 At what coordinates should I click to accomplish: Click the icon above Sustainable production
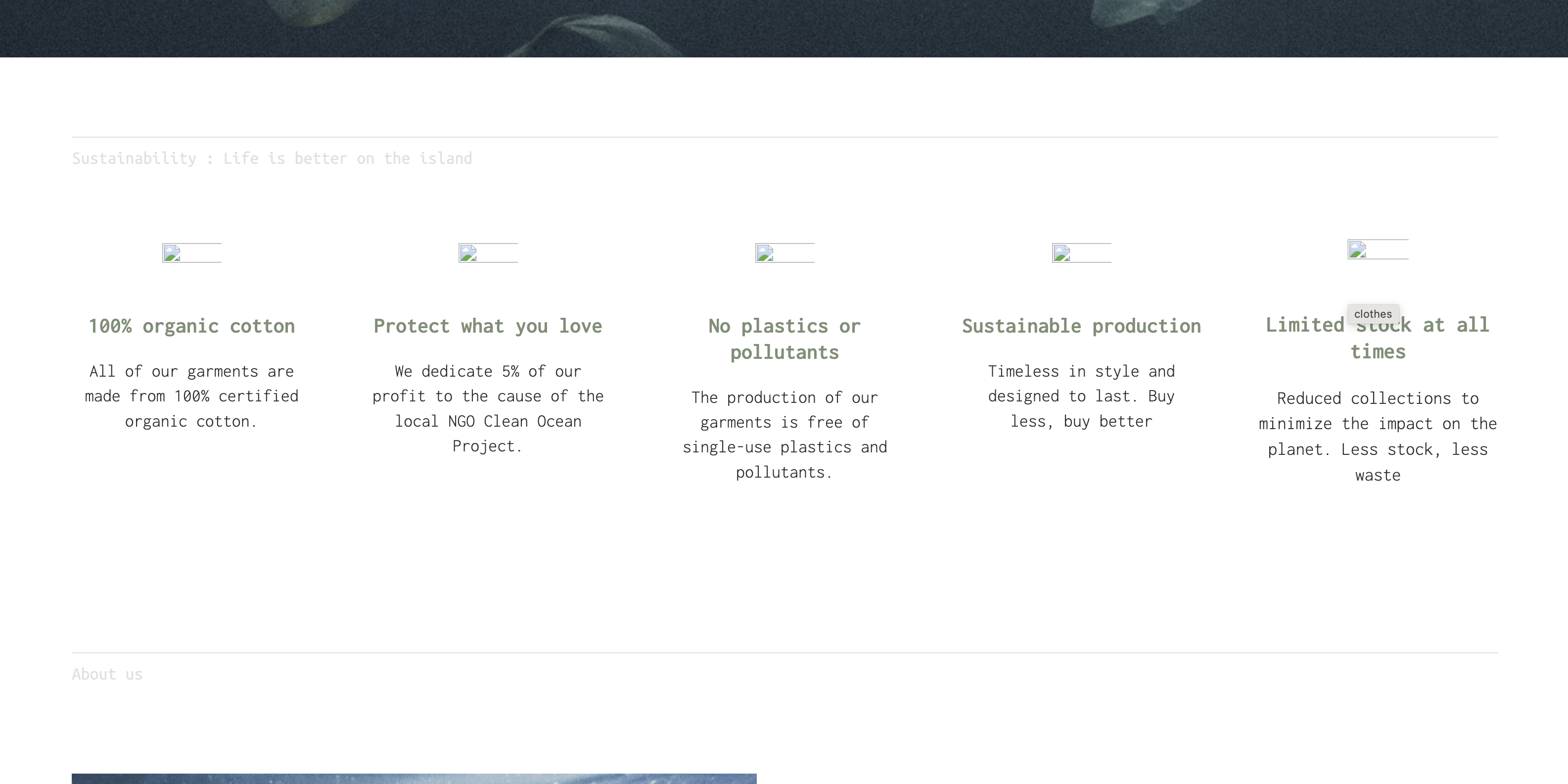coord(1081,253)
